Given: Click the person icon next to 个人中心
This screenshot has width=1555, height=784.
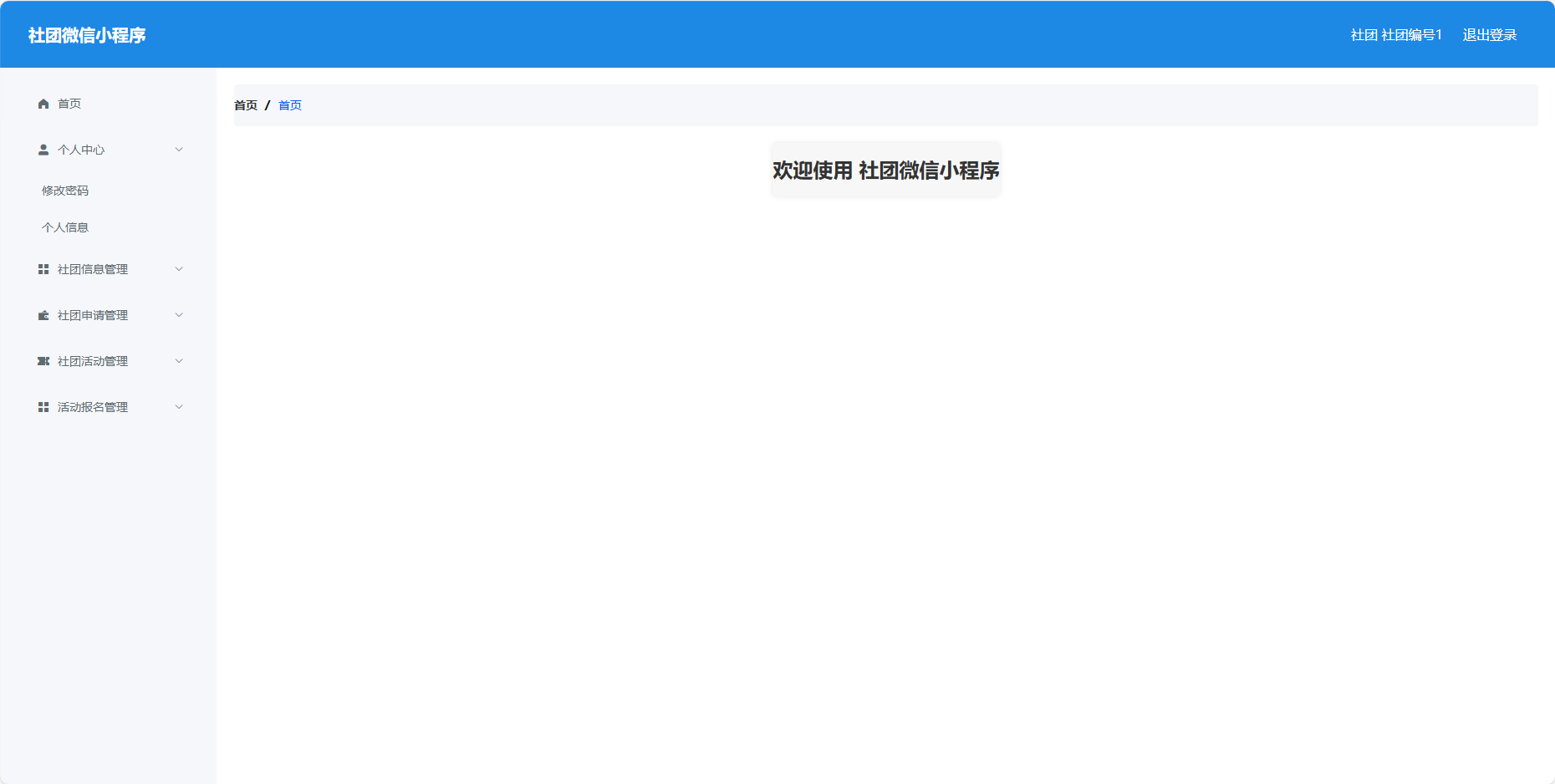Looking at the screenshot, I should (x=43, y=150).
